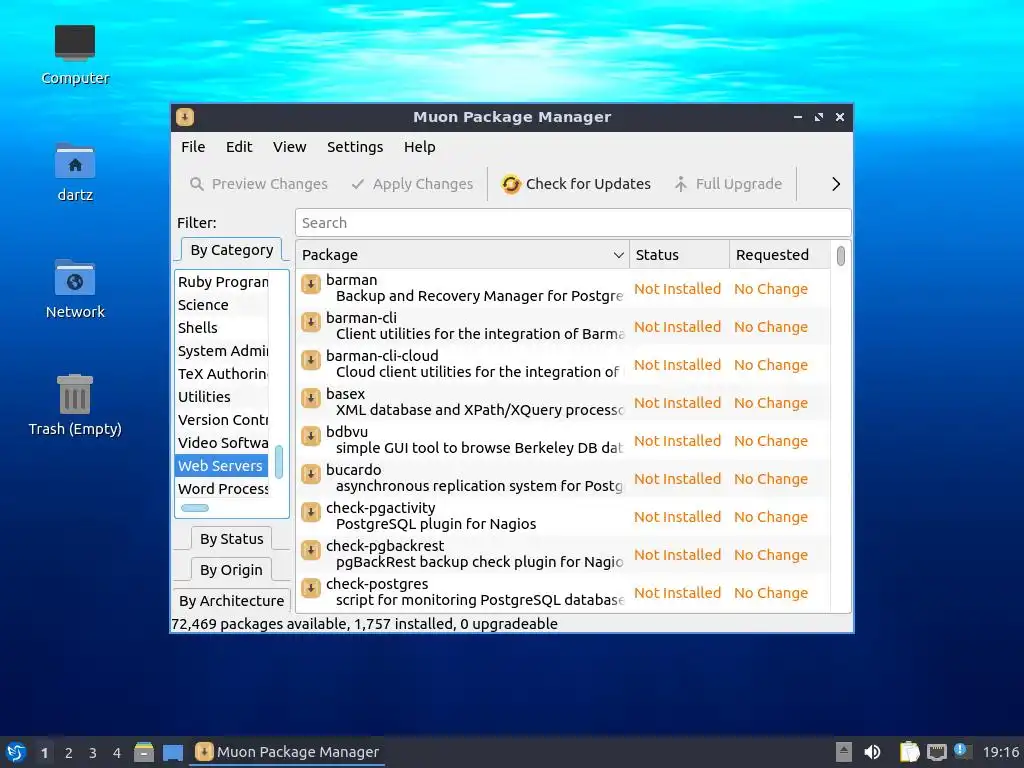Image resolution: width=1024 pixels, height=768 pixels.
Task: Switch to the By Origin filter tab
Action: point(231,570)
